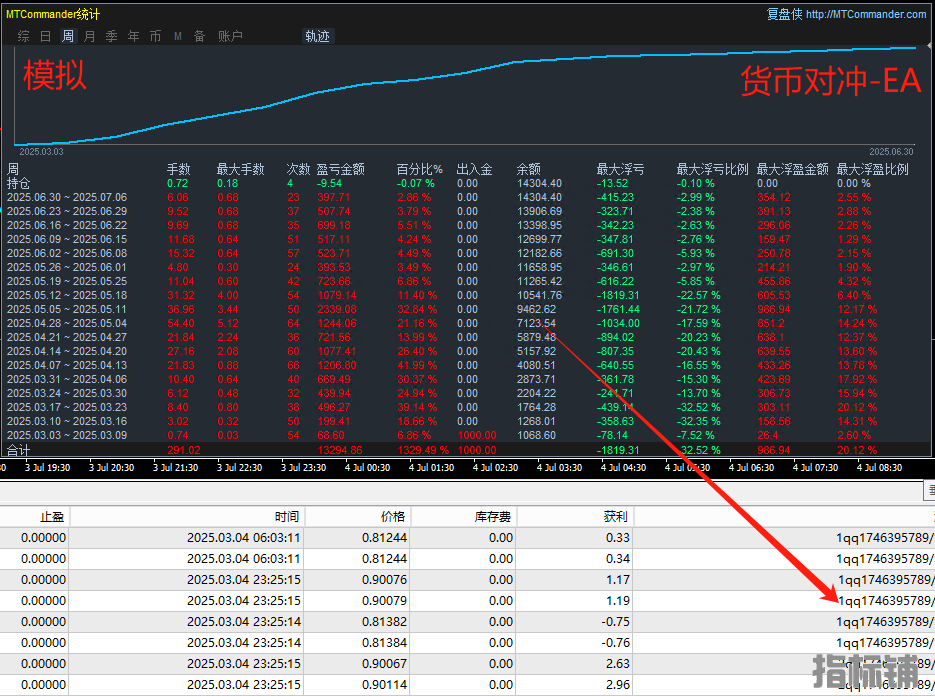Click the 4 Jul 00:30 time axis label
This screenshot has height=696, width=935.
point(367,468)
